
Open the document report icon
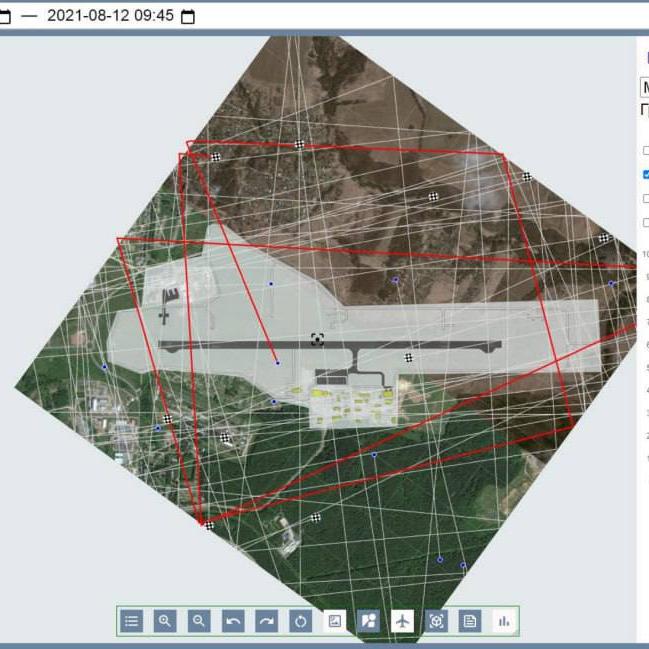click(x=470, y=621)
